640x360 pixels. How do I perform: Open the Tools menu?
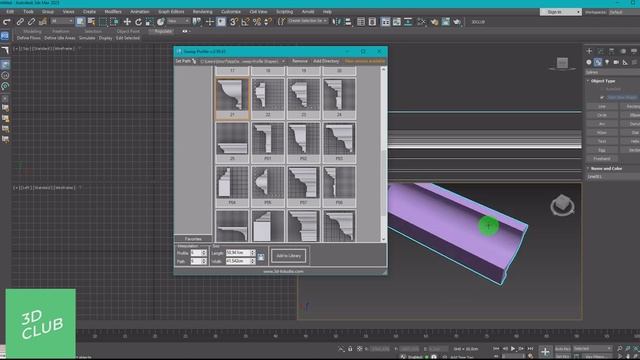(x=28, y=12)
